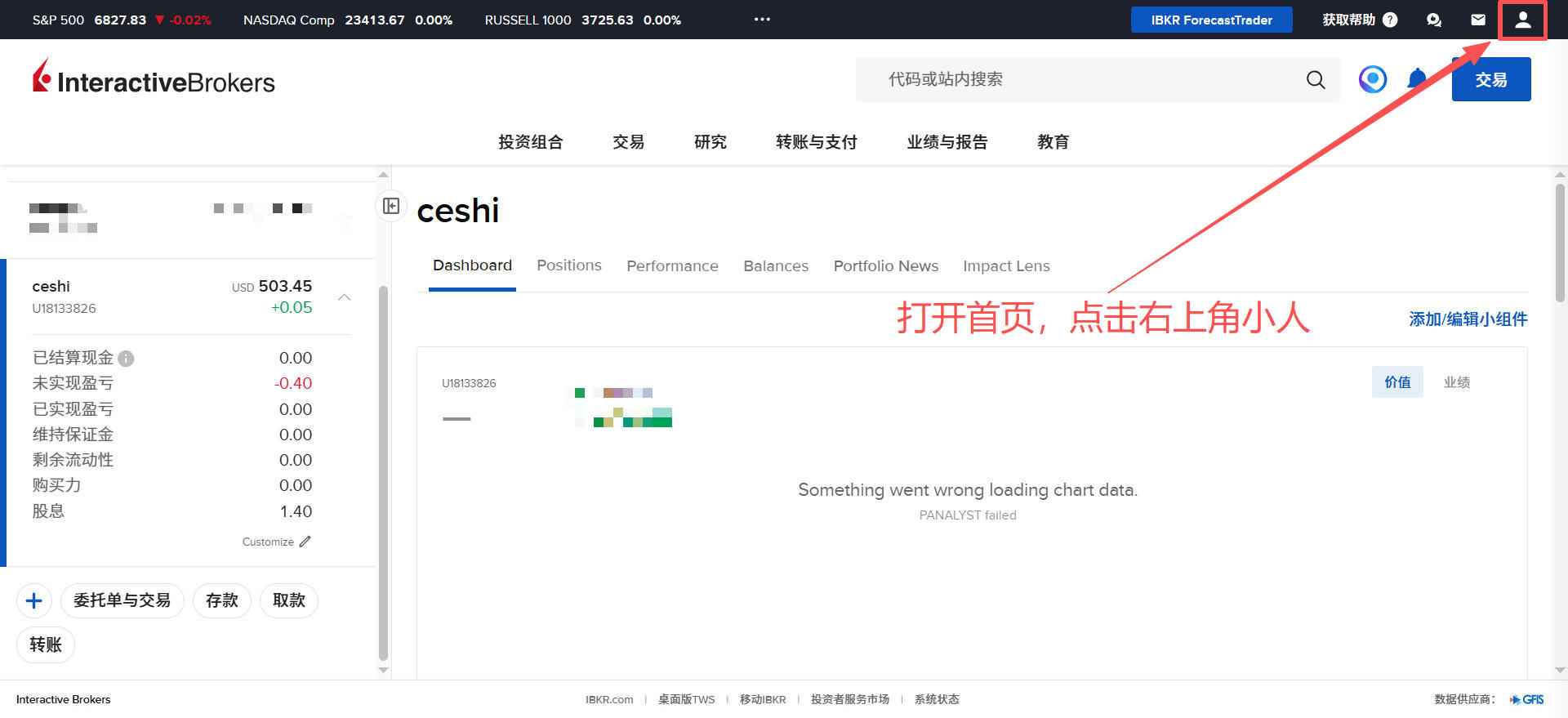Click the notification bell icon

[x=1417, y=79]
